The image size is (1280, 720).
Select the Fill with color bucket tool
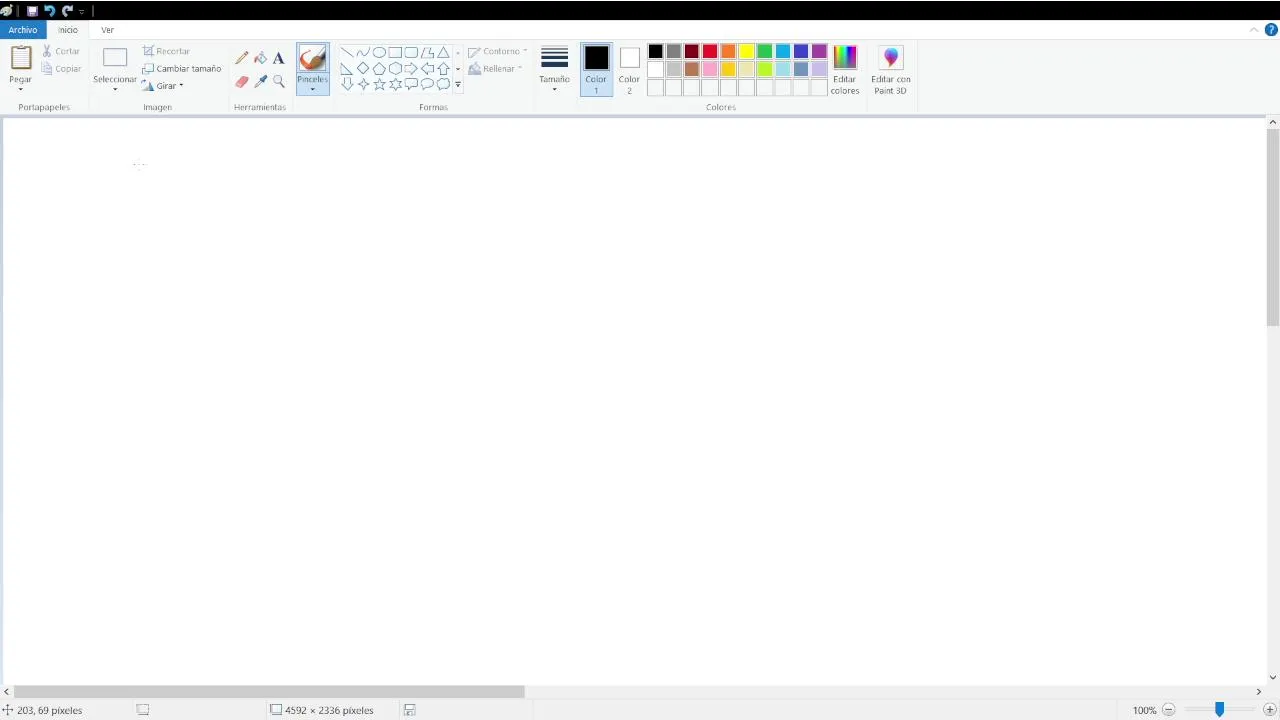(260, 58)
